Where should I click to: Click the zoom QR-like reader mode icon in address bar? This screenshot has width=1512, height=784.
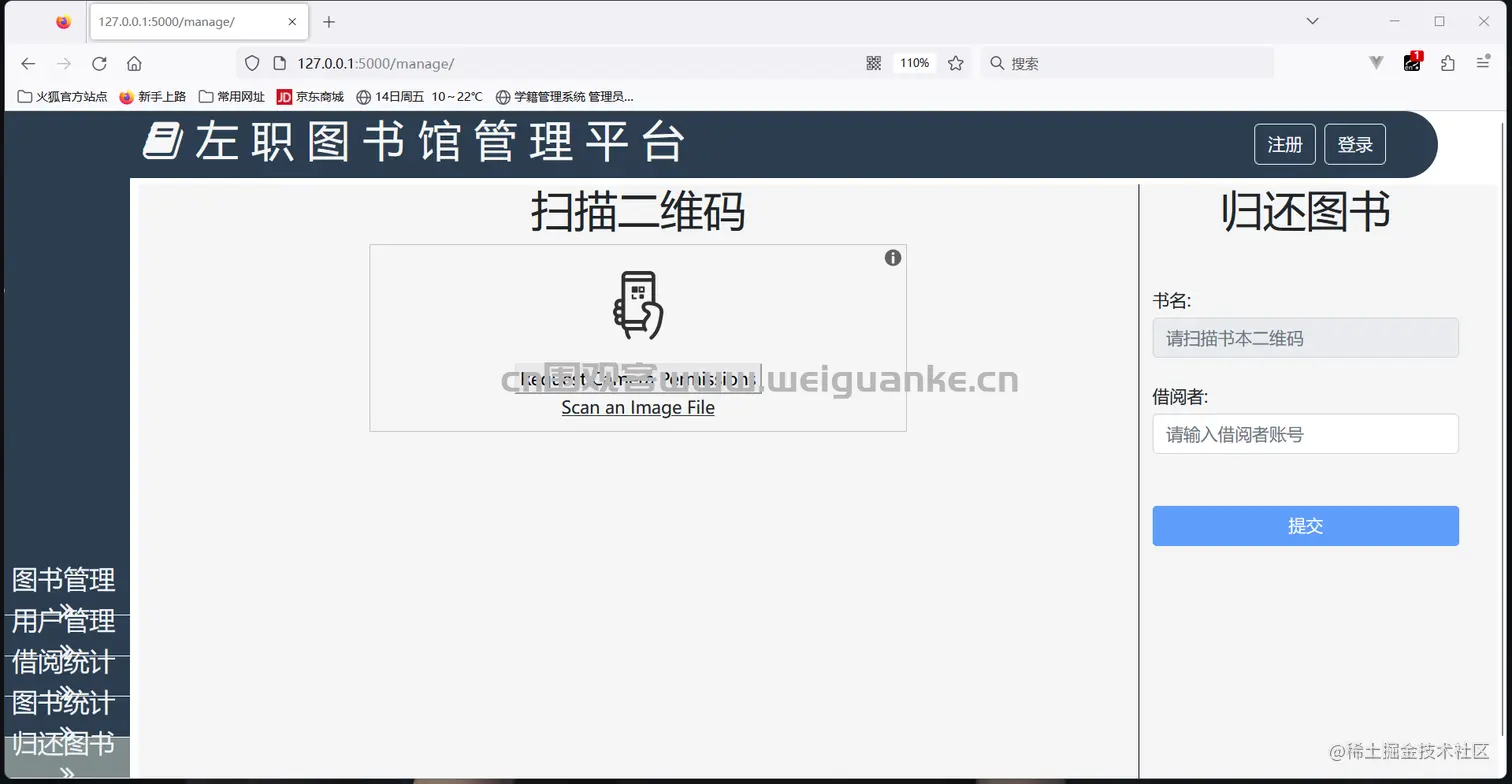[x=872, y=62]
